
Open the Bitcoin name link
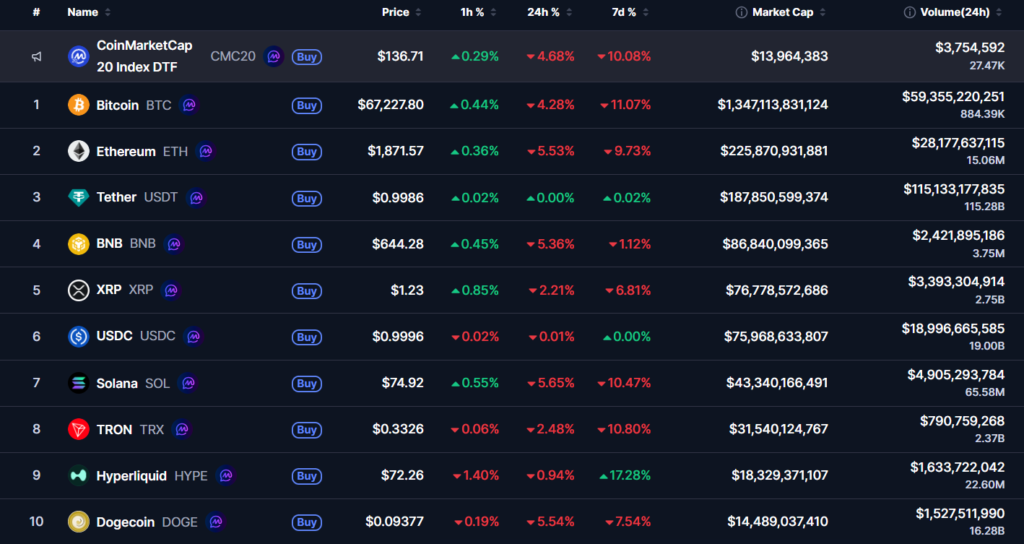coord(118,105)
